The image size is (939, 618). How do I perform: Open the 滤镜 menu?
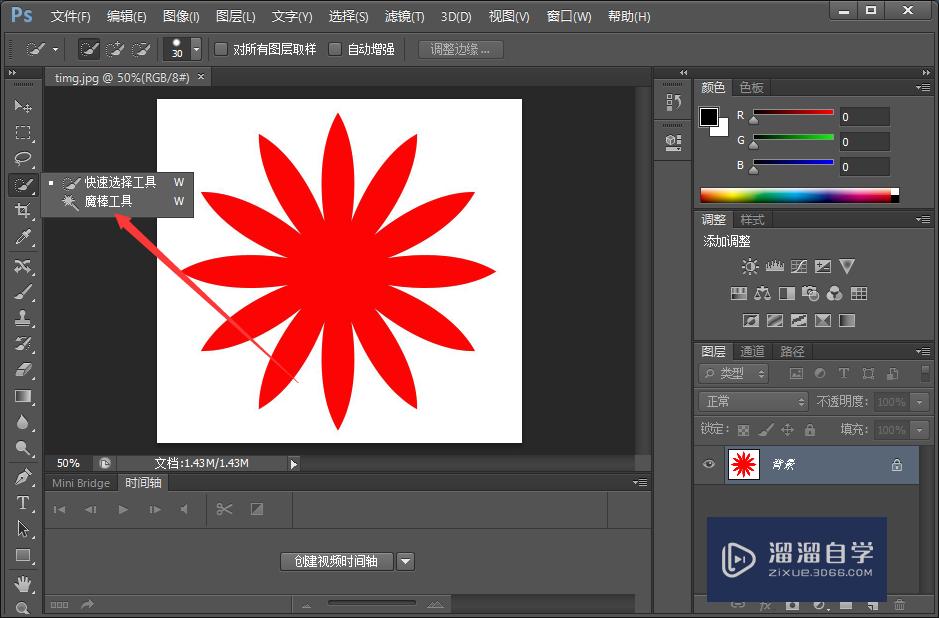pyautogui.click(x=403, y=16)
